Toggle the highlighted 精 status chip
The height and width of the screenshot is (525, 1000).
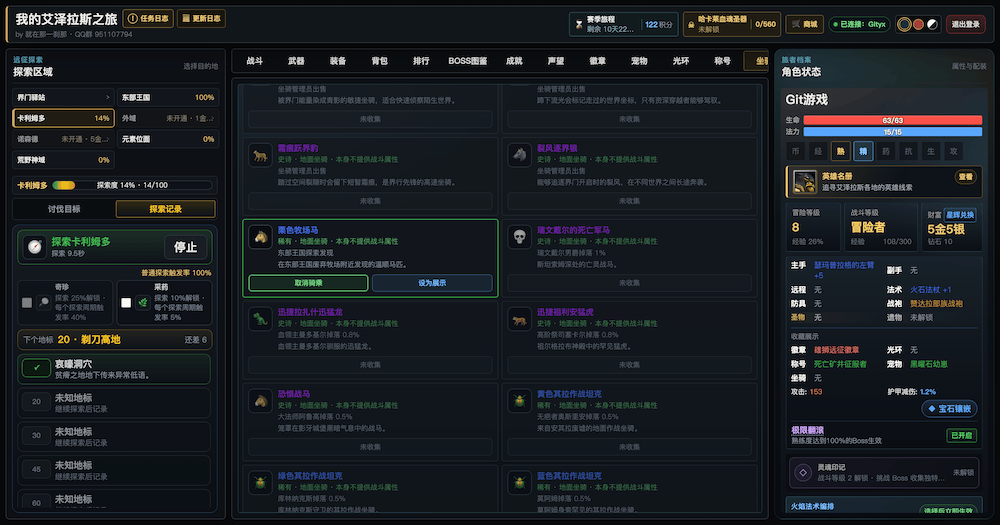click(x=864, y=151)
